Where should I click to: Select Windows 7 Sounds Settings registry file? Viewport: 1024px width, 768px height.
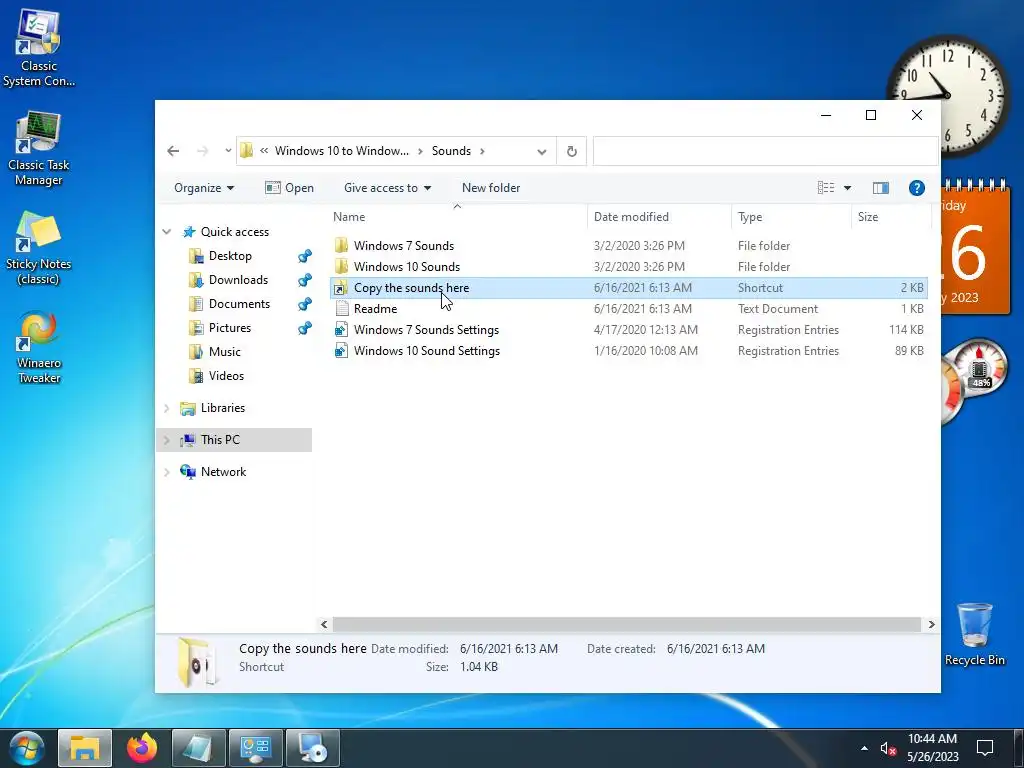click(x=629, y=329)
